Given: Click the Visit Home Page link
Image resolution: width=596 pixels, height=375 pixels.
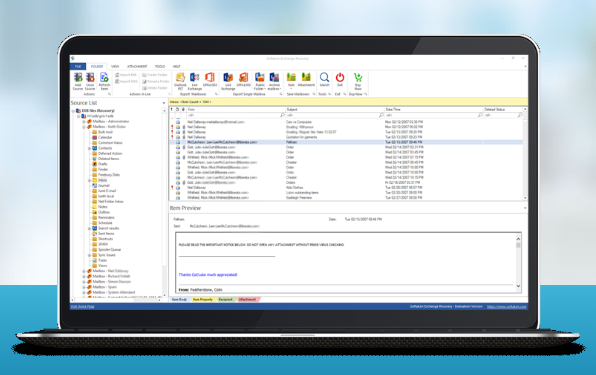Looking at the screenshot, I should tap(82, 307).
